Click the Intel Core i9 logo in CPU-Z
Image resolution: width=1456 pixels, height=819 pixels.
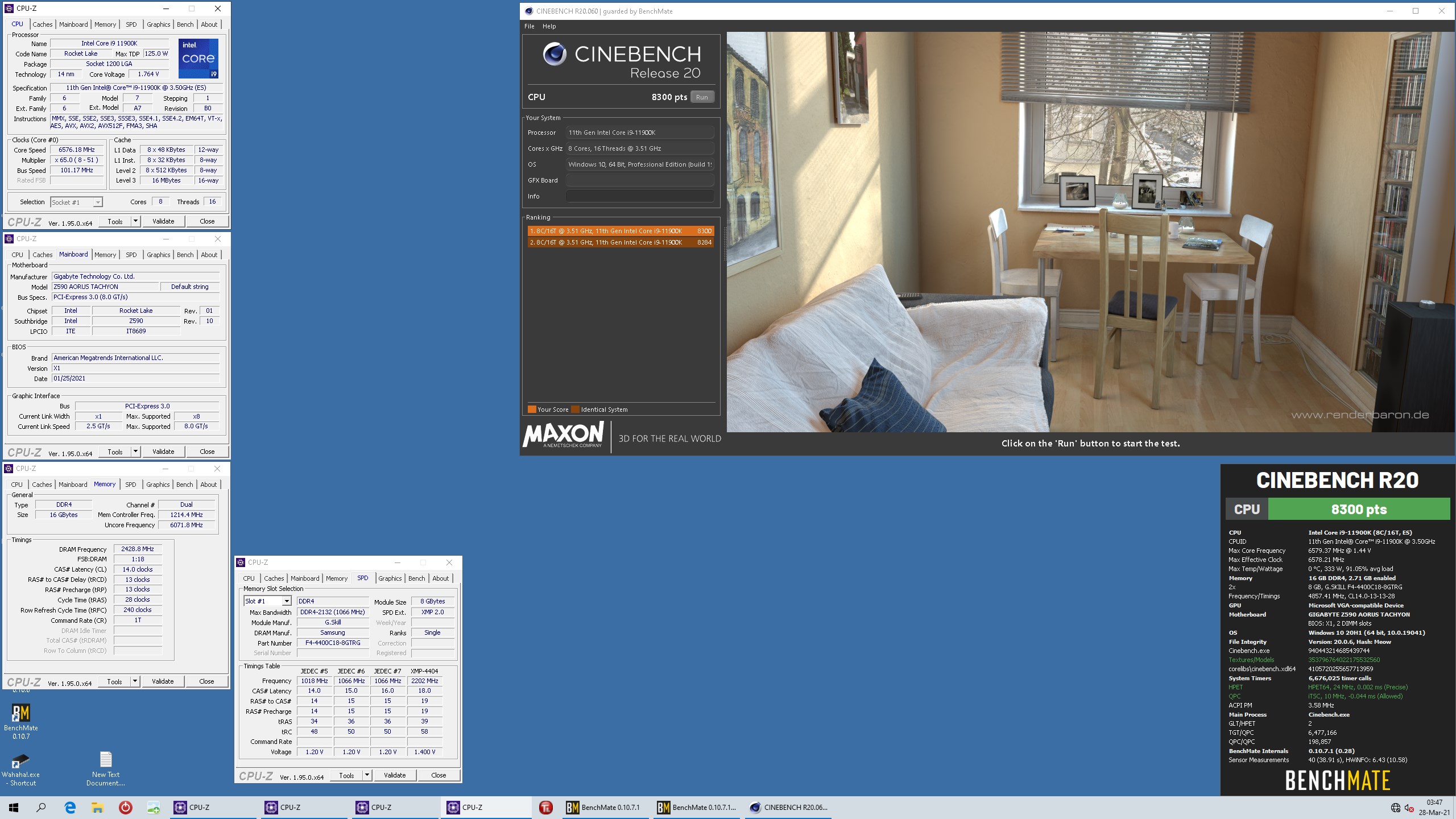198,59
